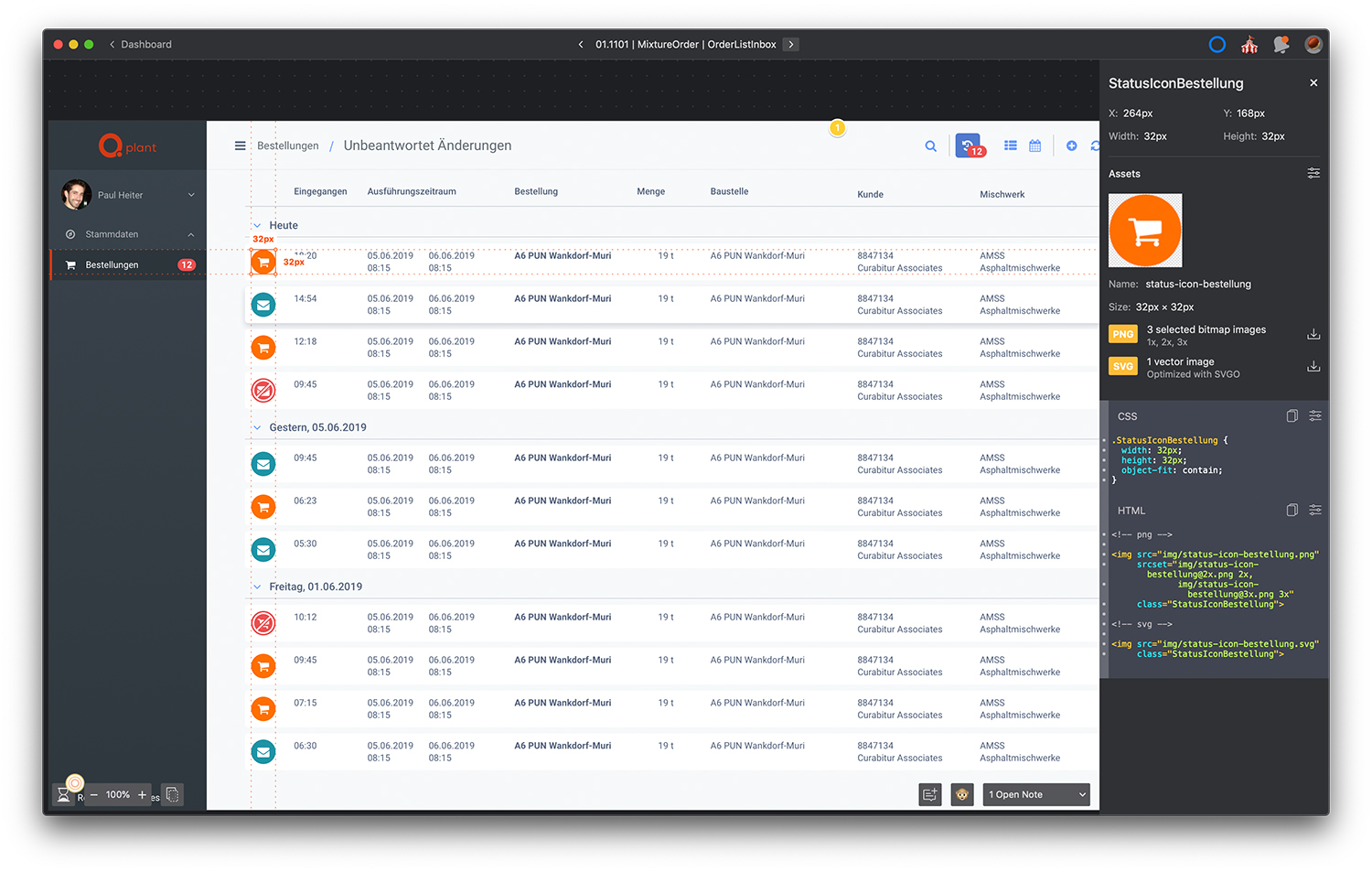Click the status-icon-bestellung asset preview thumbnail
This screenshot has height=872, width=1372.
coord(1145,231)
